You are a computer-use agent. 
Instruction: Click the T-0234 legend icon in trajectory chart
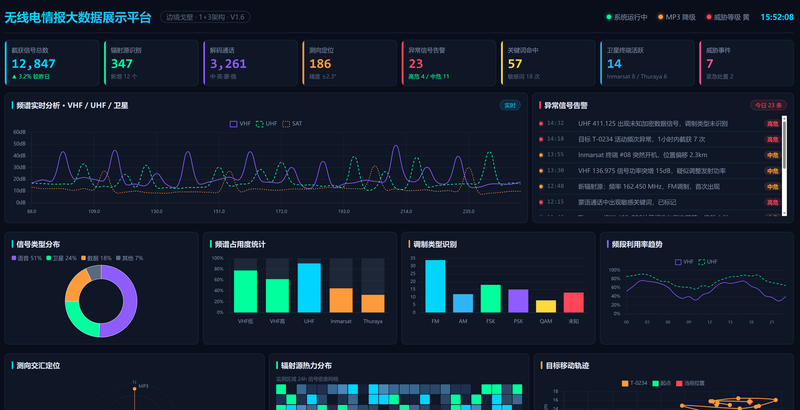[x=625, y=383]
